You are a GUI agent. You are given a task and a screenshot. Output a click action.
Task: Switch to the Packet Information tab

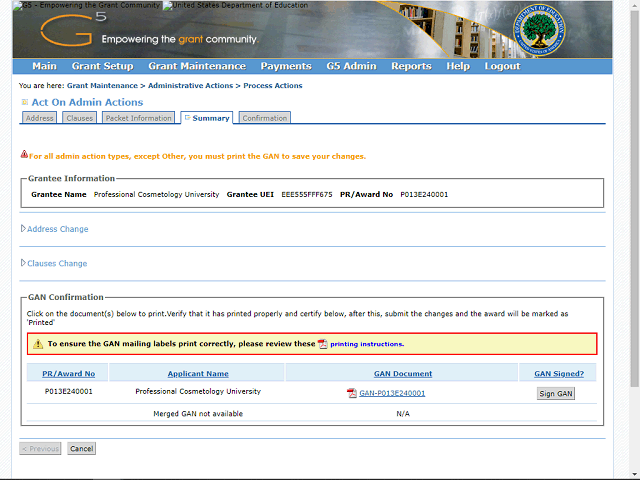pos(139,118)
